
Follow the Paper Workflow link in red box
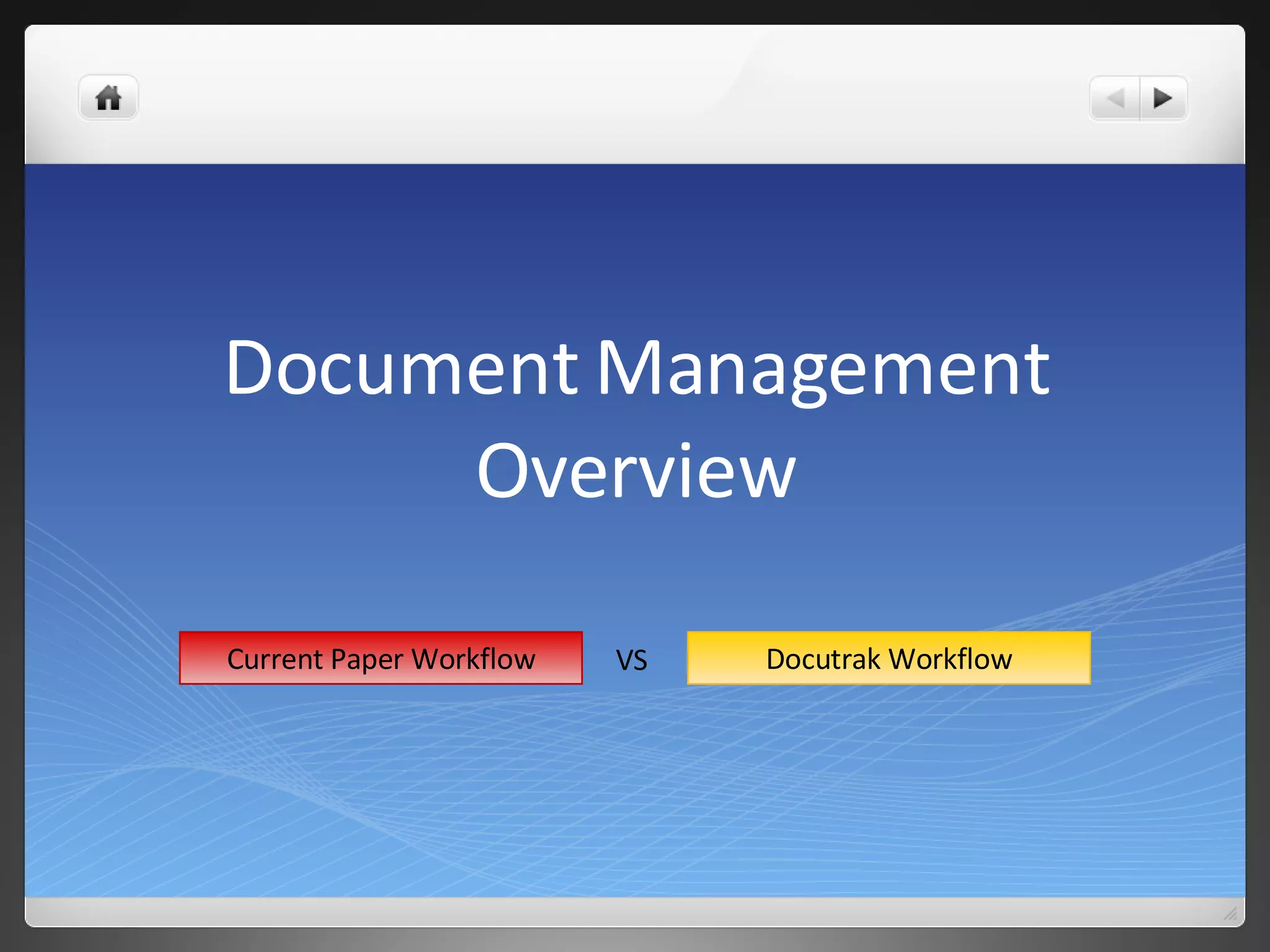[433, 659]
